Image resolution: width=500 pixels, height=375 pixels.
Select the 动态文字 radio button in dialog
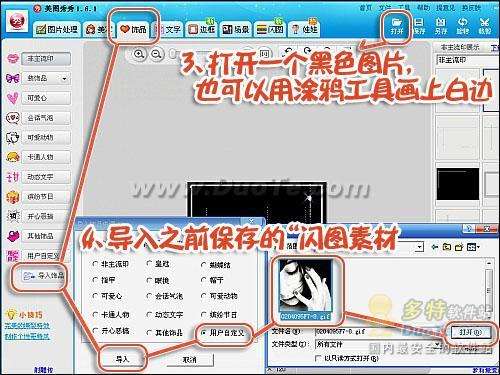(149, 314)
